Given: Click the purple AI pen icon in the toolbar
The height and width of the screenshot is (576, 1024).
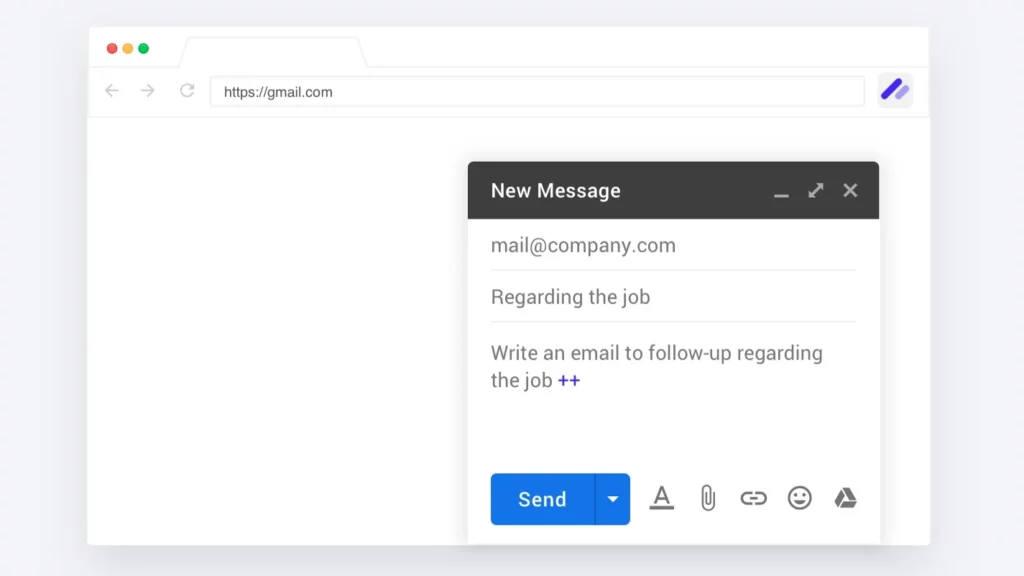Looking at the screenshot, I should click(894, 90).
